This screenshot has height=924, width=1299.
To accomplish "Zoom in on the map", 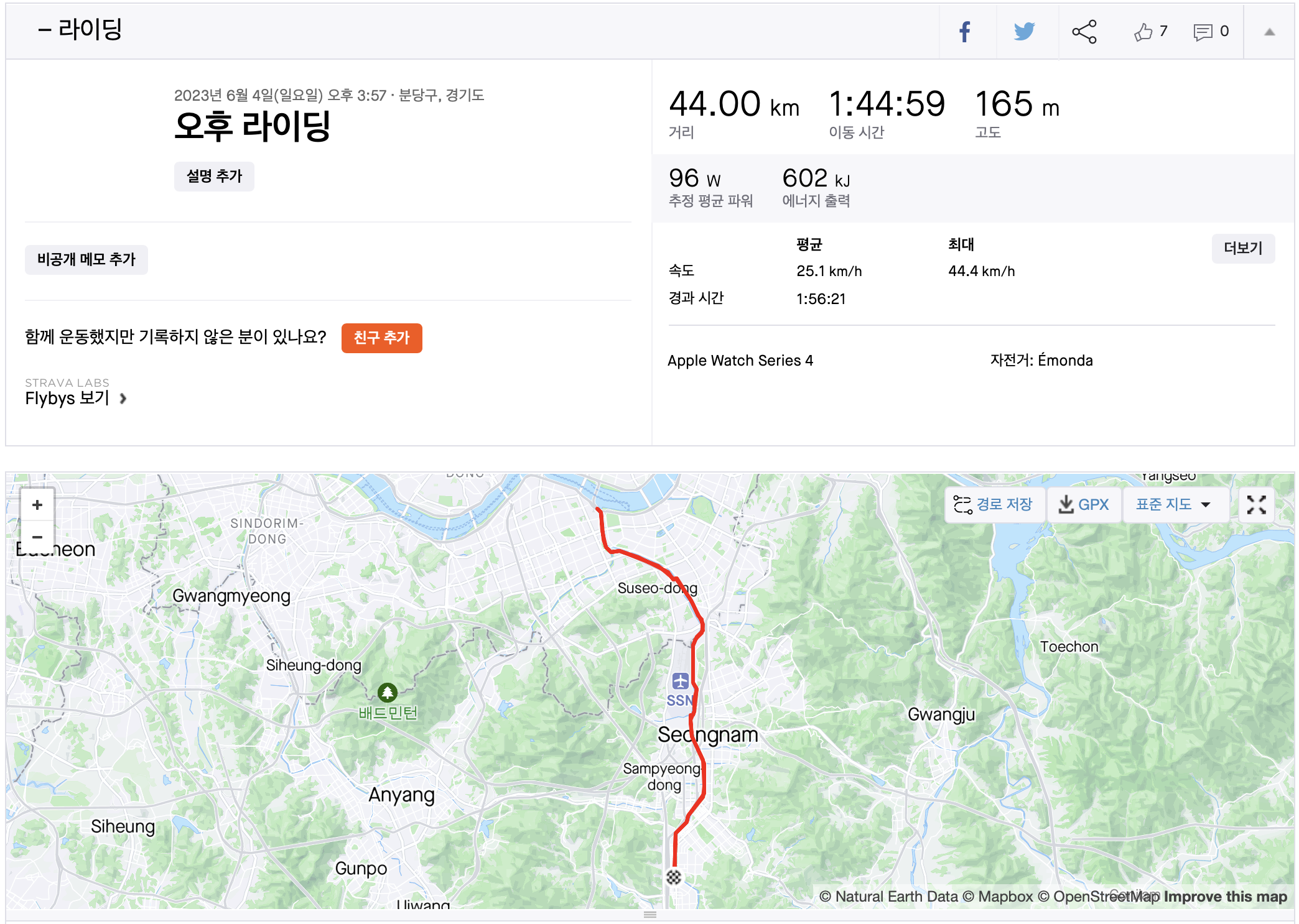I will pos(37,505).
